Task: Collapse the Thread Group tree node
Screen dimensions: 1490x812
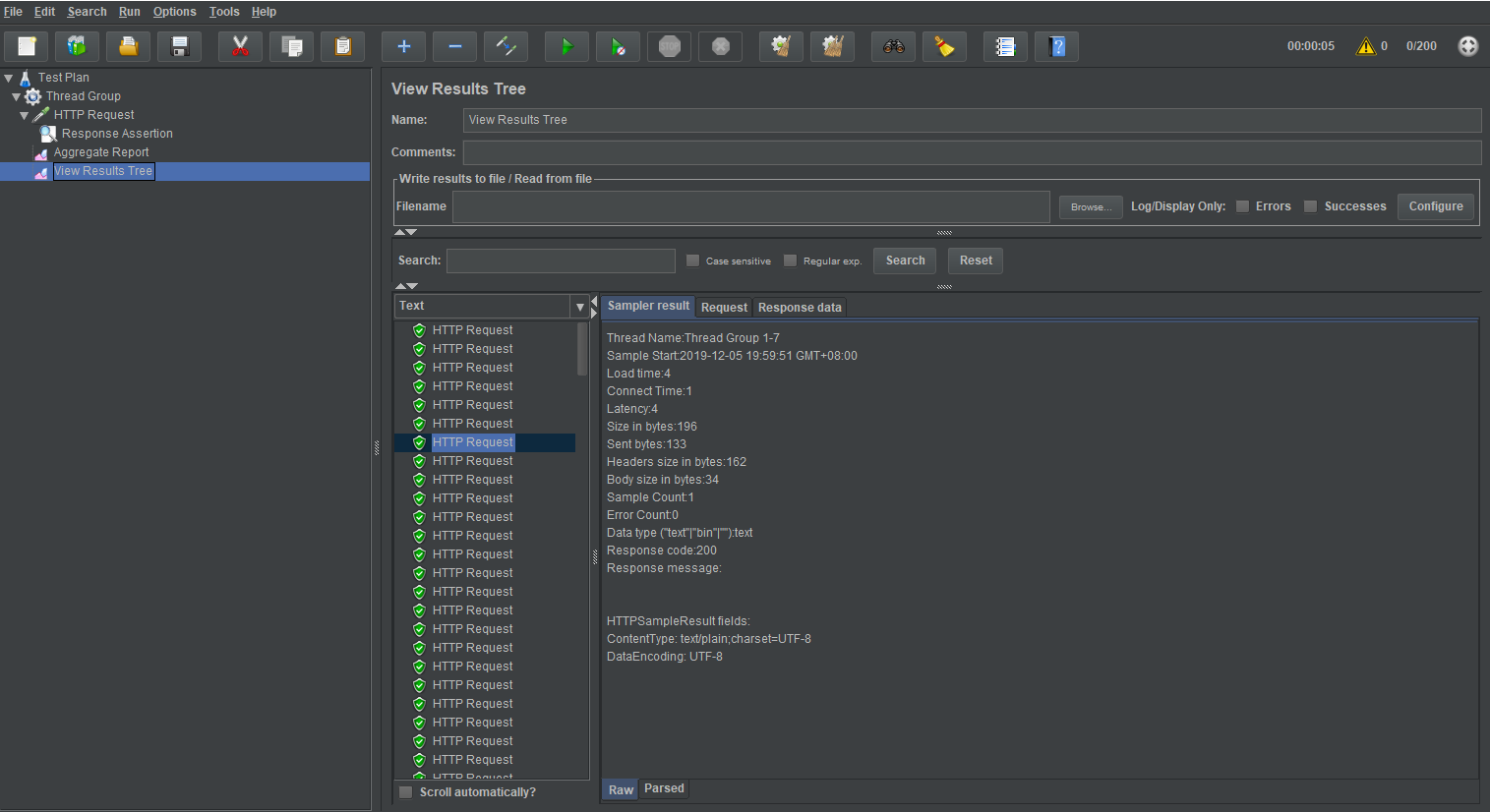Action: 16,96
